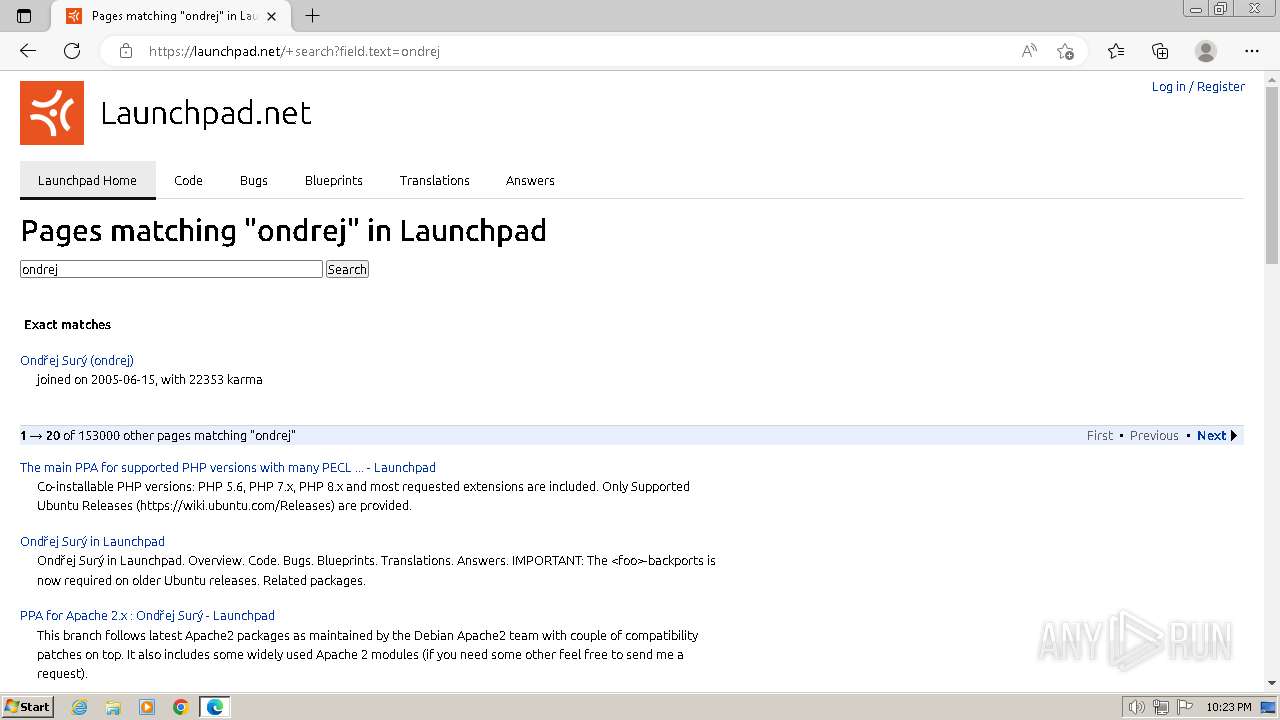This screenshot has height=720, width=1280.
Task: Open the Favorites list icon
Action: pyautogui.click(x=1116, y=51)
